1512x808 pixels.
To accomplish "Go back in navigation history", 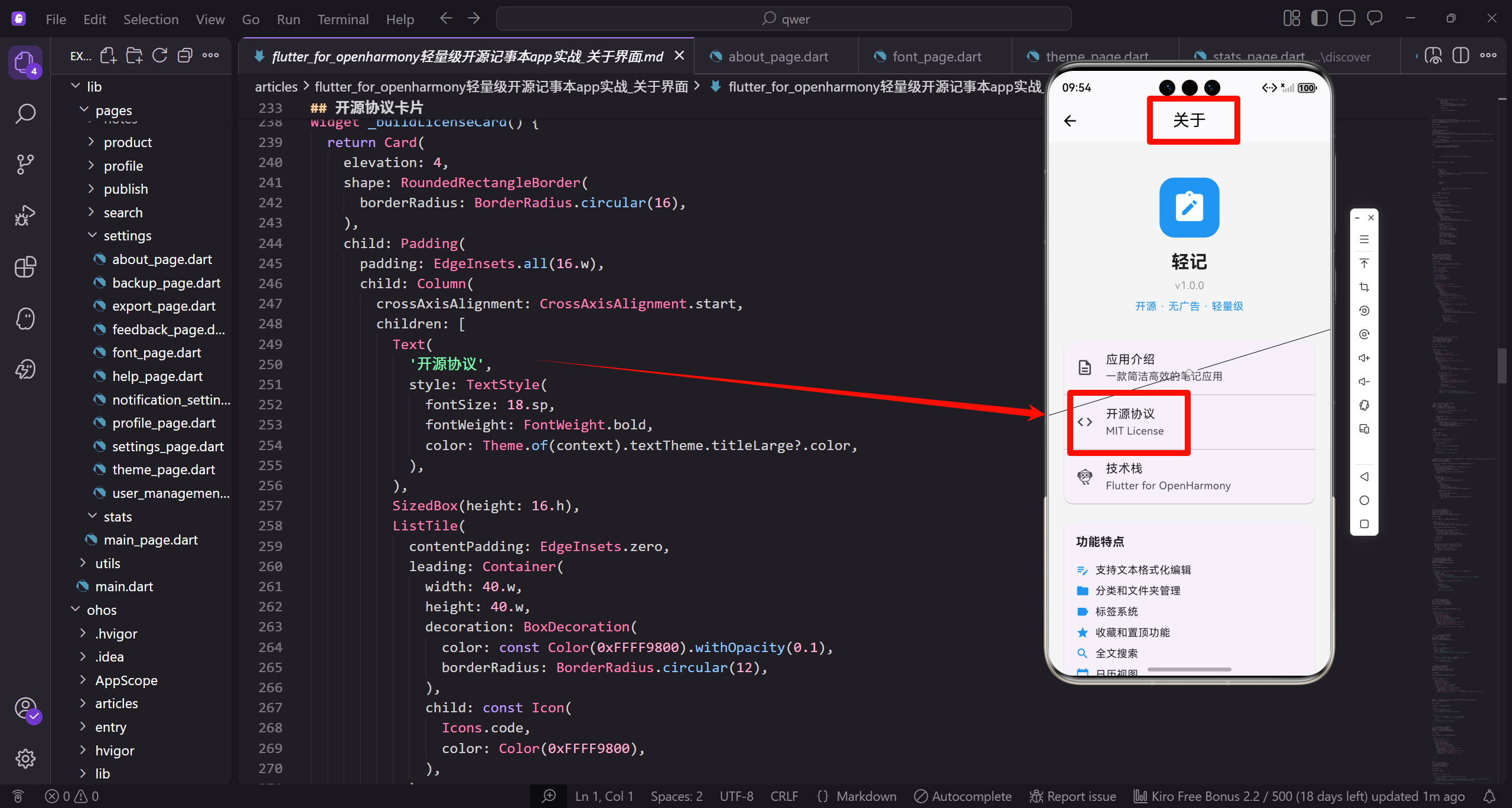I will click(446, 19).
